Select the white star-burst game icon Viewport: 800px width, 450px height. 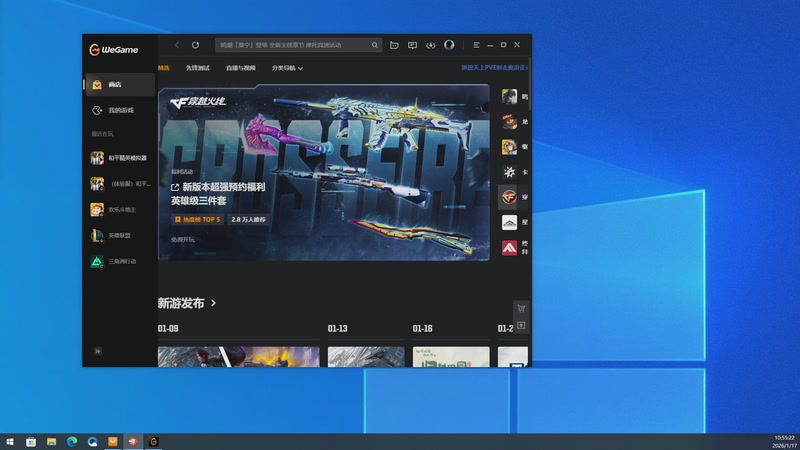(x=509, y=172)
